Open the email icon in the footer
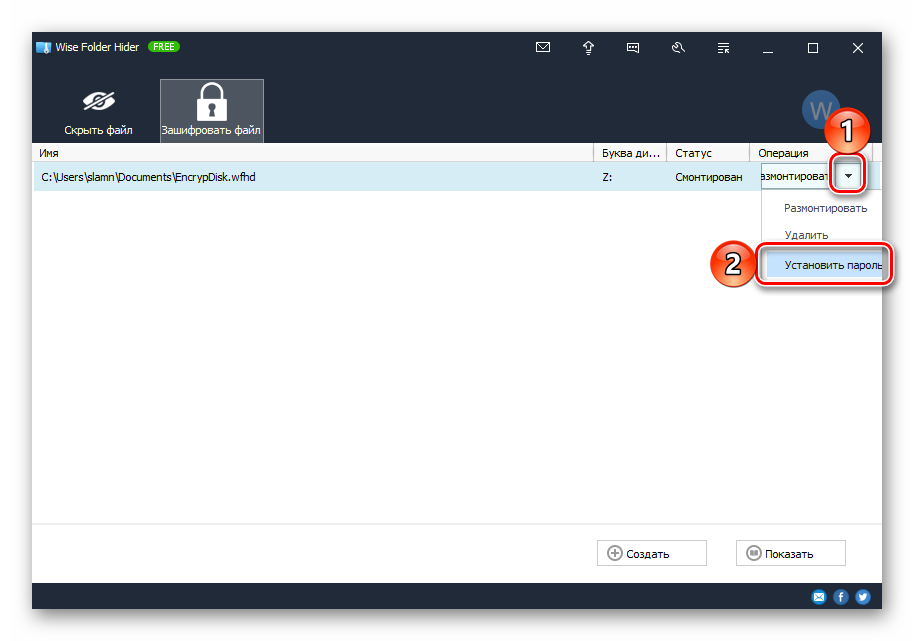The image size is (914, 641). pyautogui.click(x=819, y=597)
